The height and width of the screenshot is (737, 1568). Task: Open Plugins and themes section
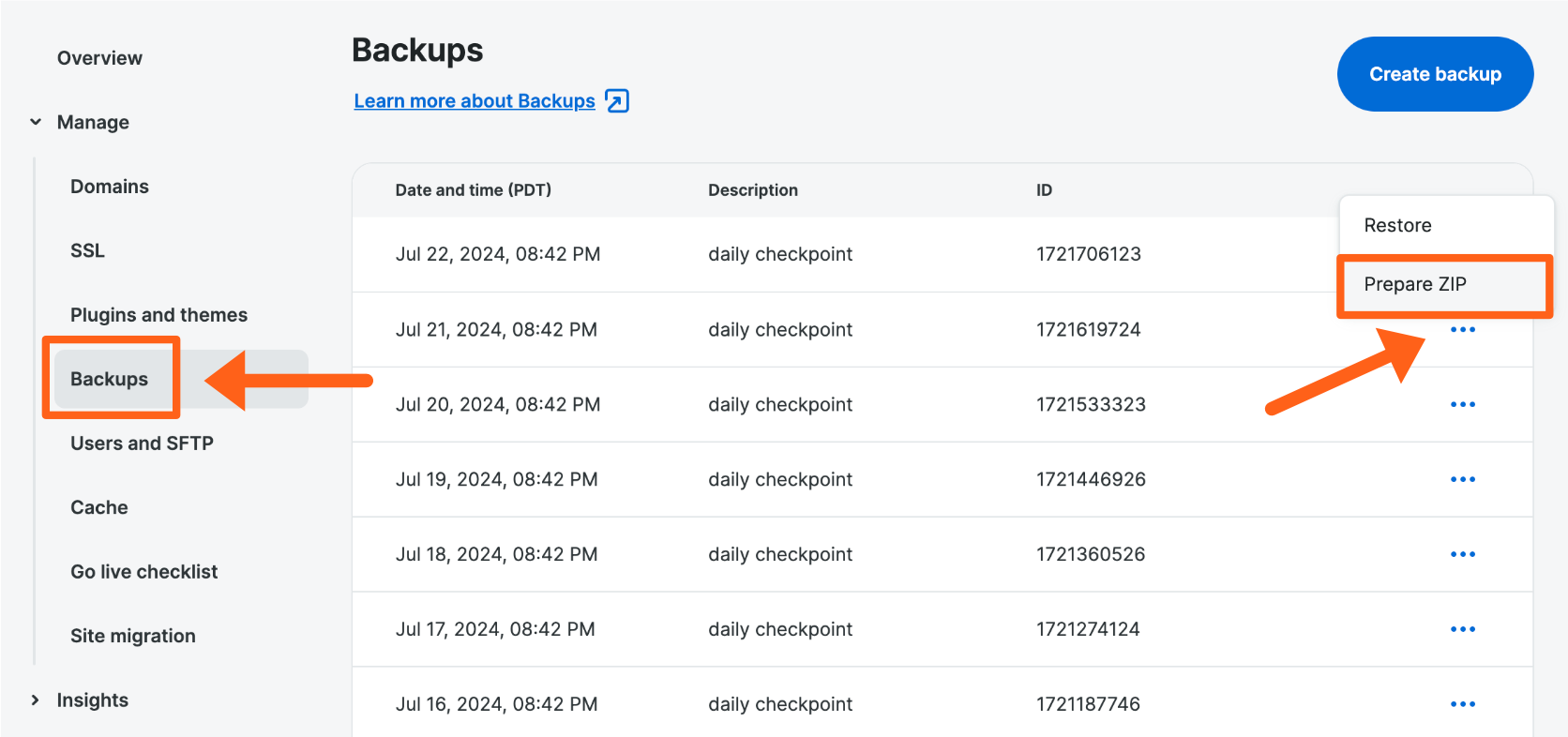coord(158,315)
